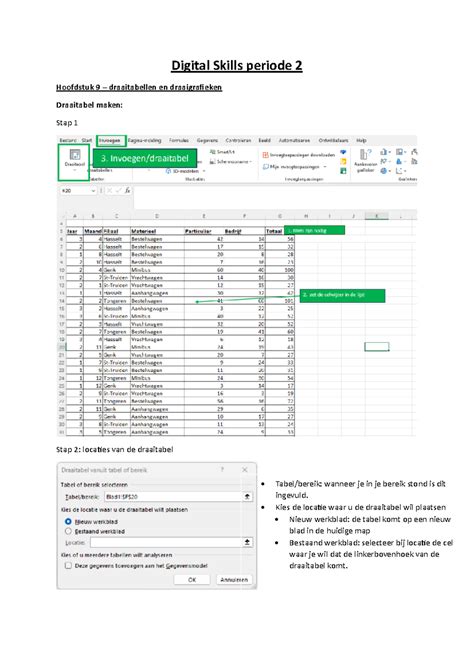This screenshot has height=669, width=474.
Task: Click the selected cell K20
Action: [377, 347]
